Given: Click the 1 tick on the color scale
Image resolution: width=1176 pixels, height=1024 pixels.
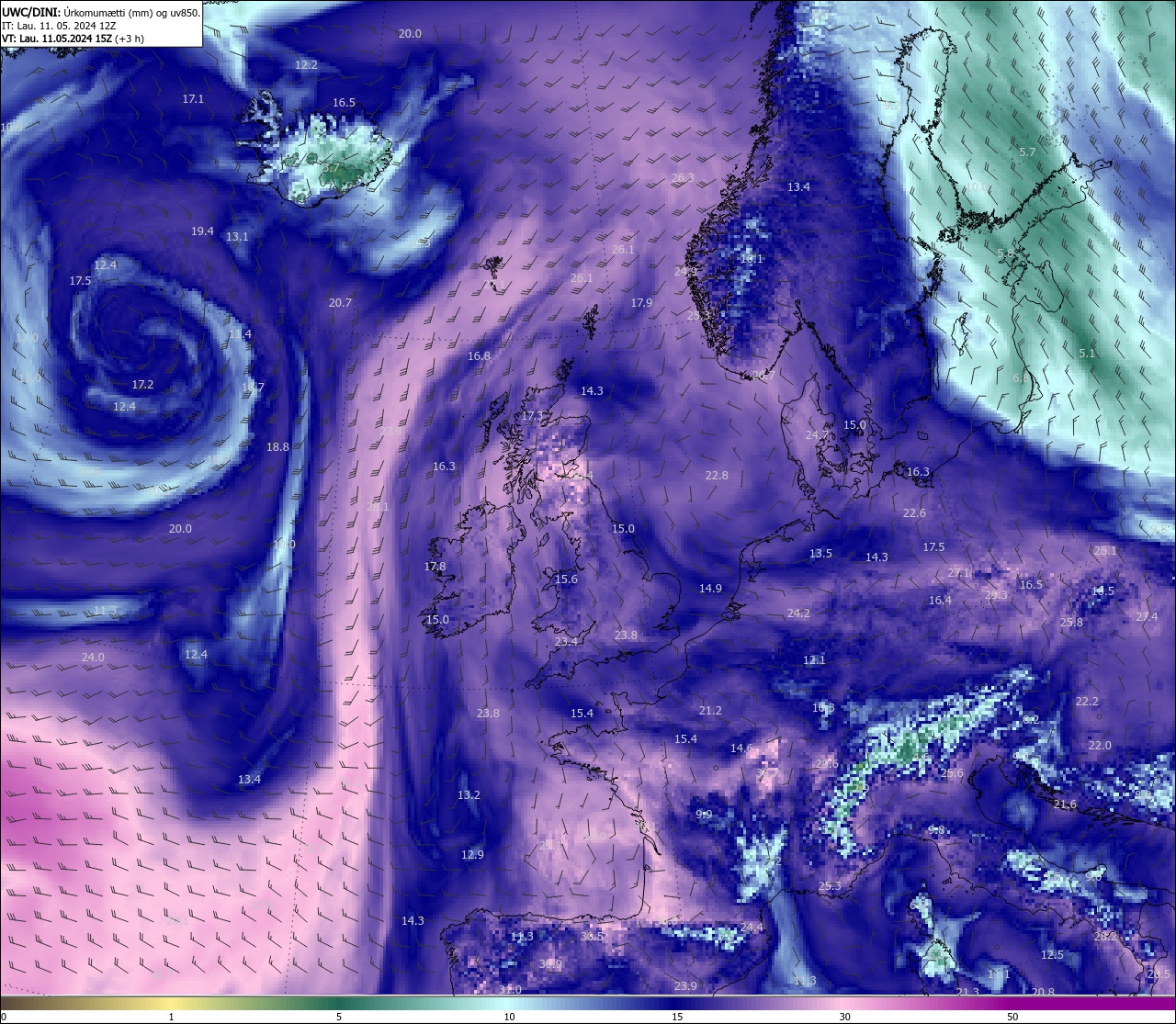Looking at the screenshot, I should click(x=171, y=1017).
